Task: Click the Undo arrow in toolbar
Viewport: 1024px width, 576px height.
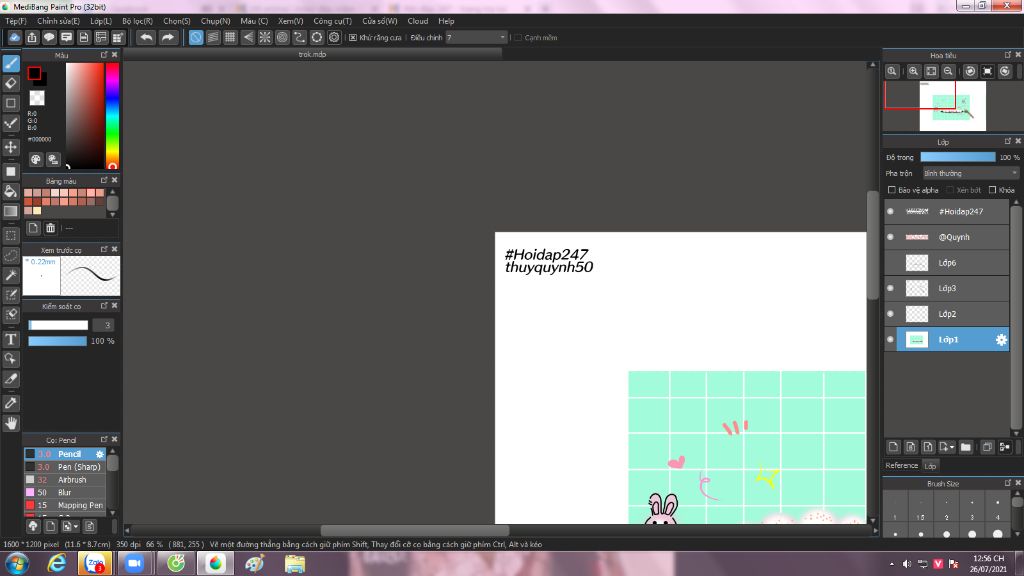Action: tap(146, 38)
